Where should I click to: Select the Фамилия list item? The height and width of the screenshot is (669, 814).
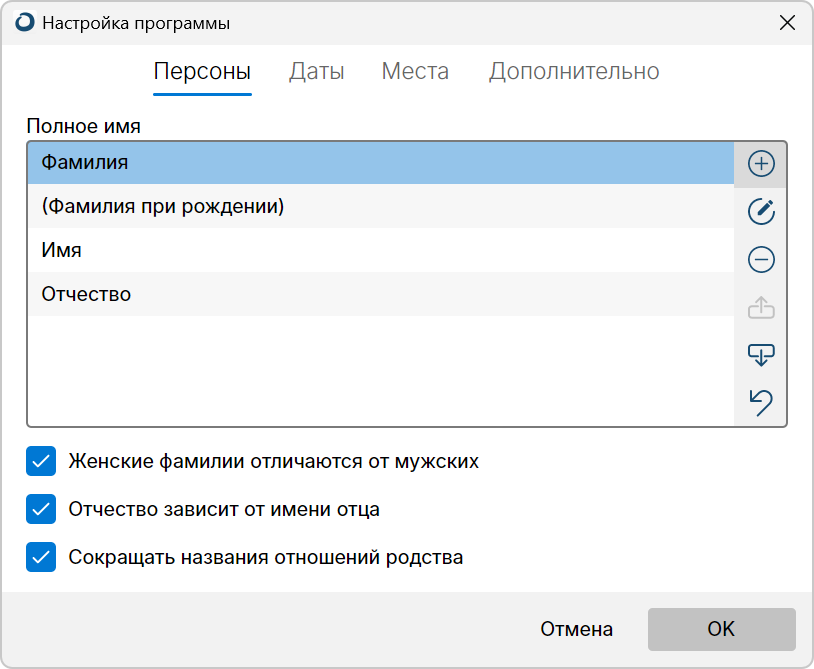click(380, 162)
